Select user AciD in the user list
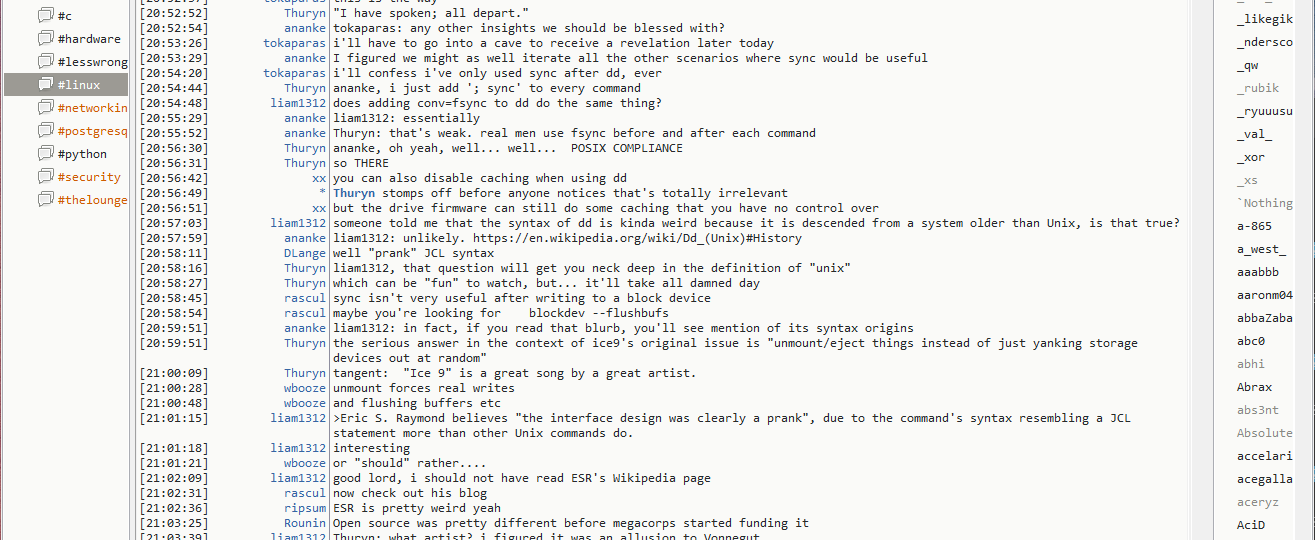 pyautogui.click(x=1251, y=525)
